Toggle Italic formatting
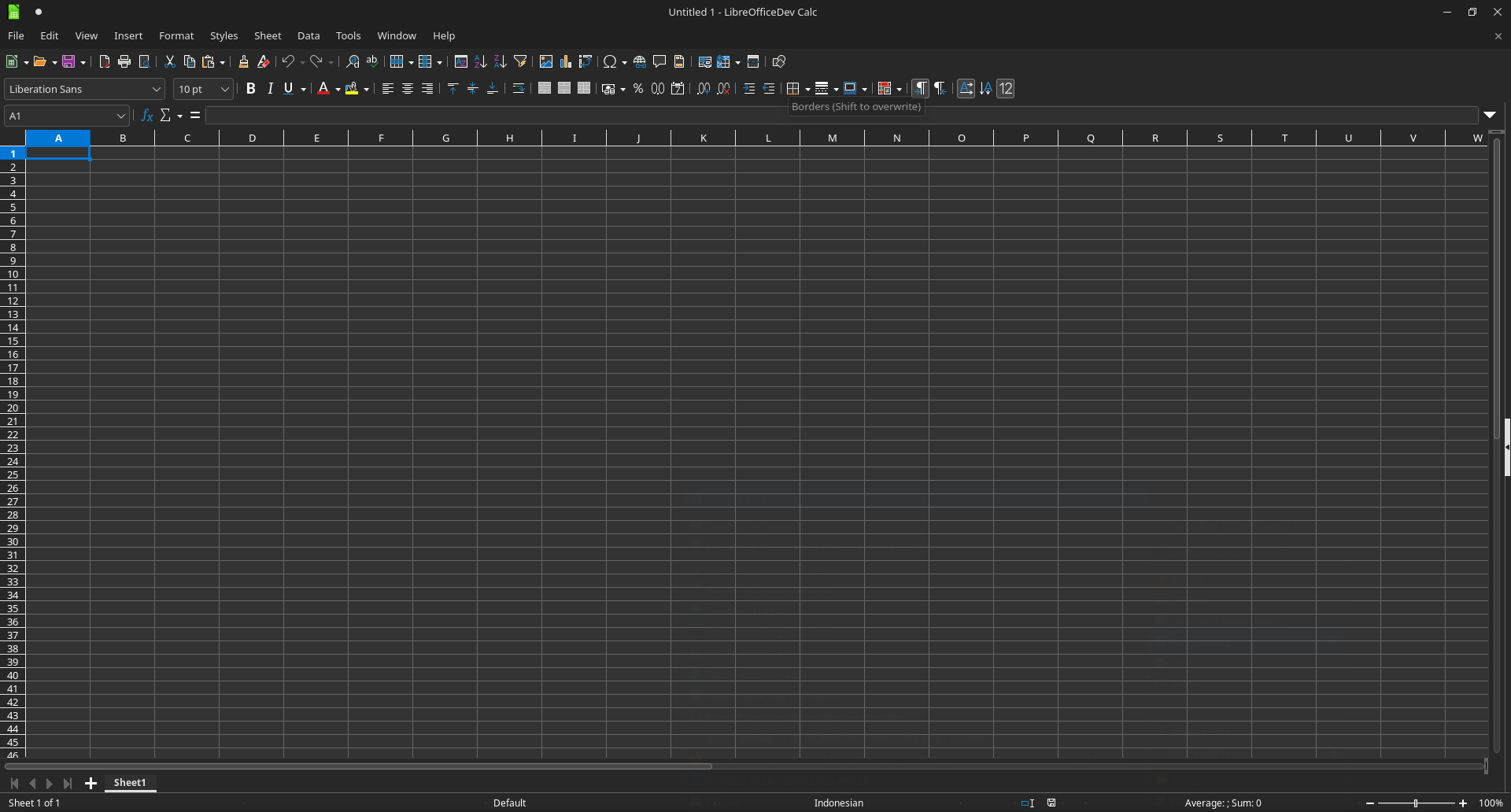The width and height of the screenshot is (1511, 812). click(x=270, y=88)
